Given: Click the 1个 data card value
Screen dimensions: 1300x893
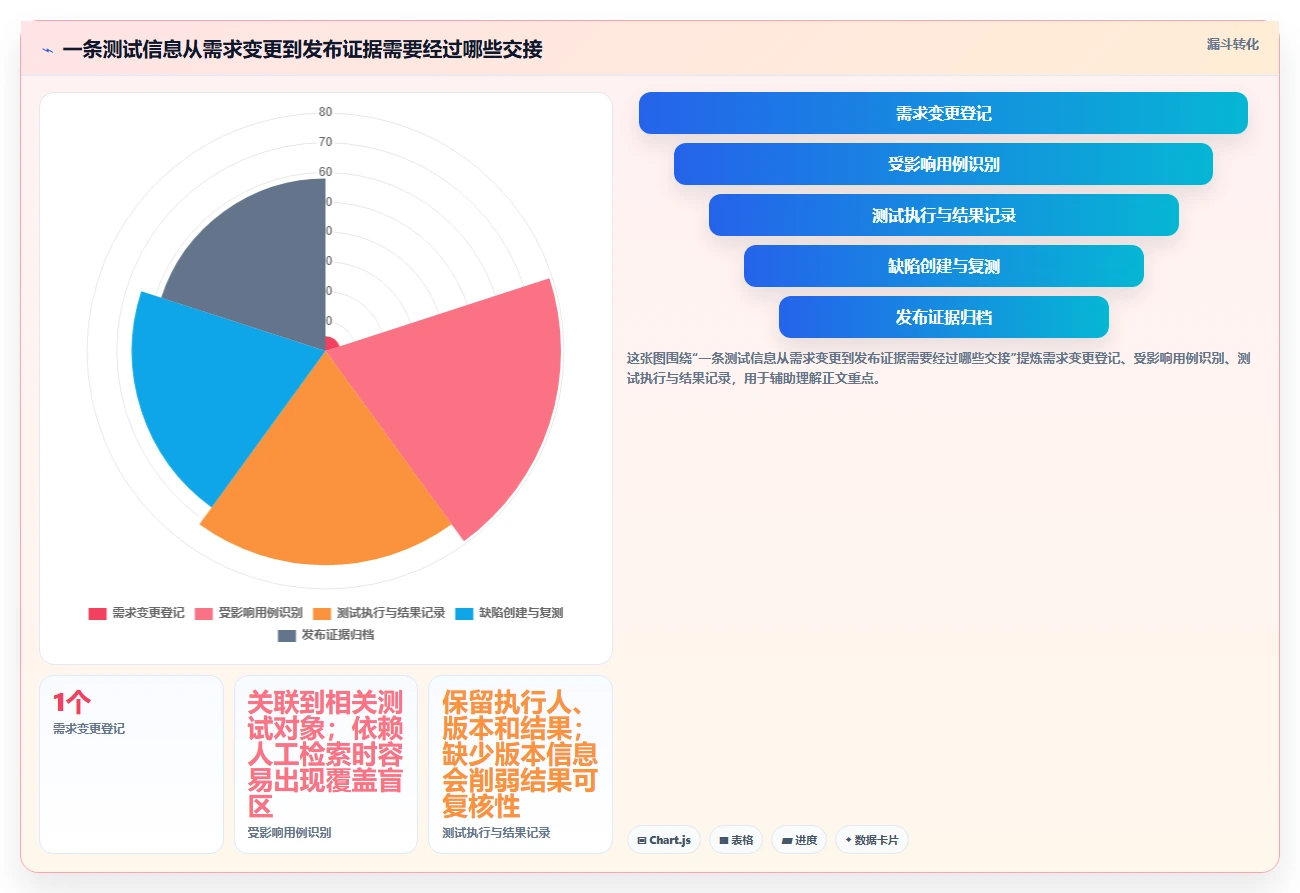Looking at the screenshot, I should pyautogui.click(x=72, y=703).
